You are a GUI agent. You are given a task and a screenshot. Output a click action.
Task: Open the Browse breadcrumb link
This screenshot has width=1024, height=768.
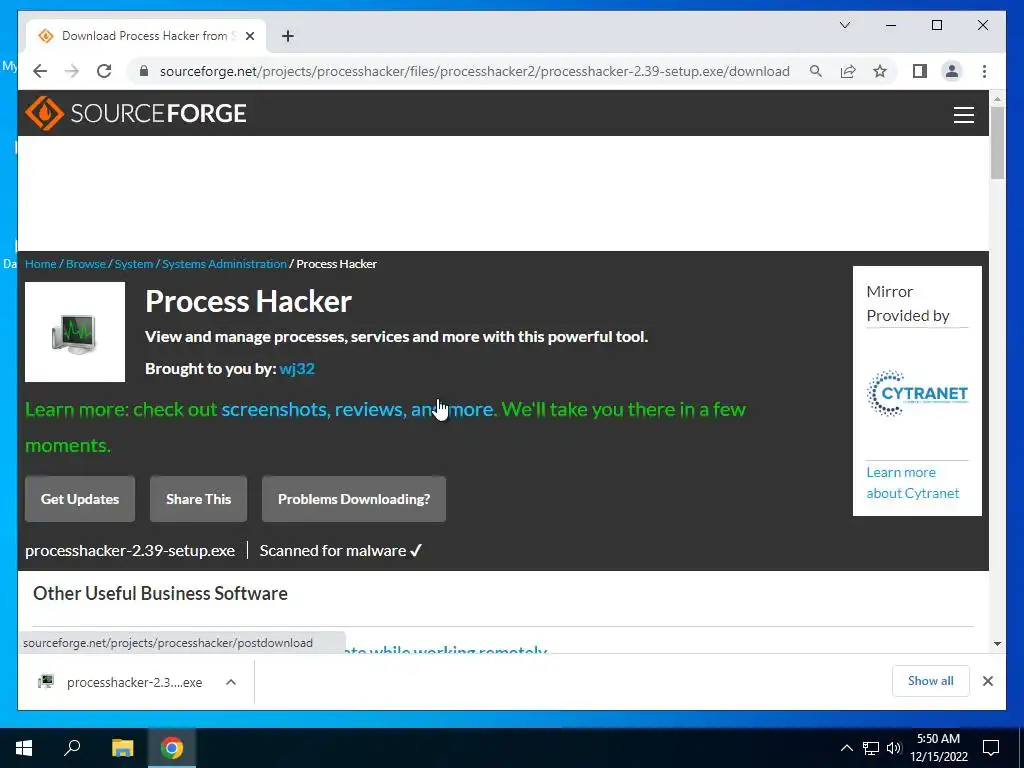pos(86,264)
